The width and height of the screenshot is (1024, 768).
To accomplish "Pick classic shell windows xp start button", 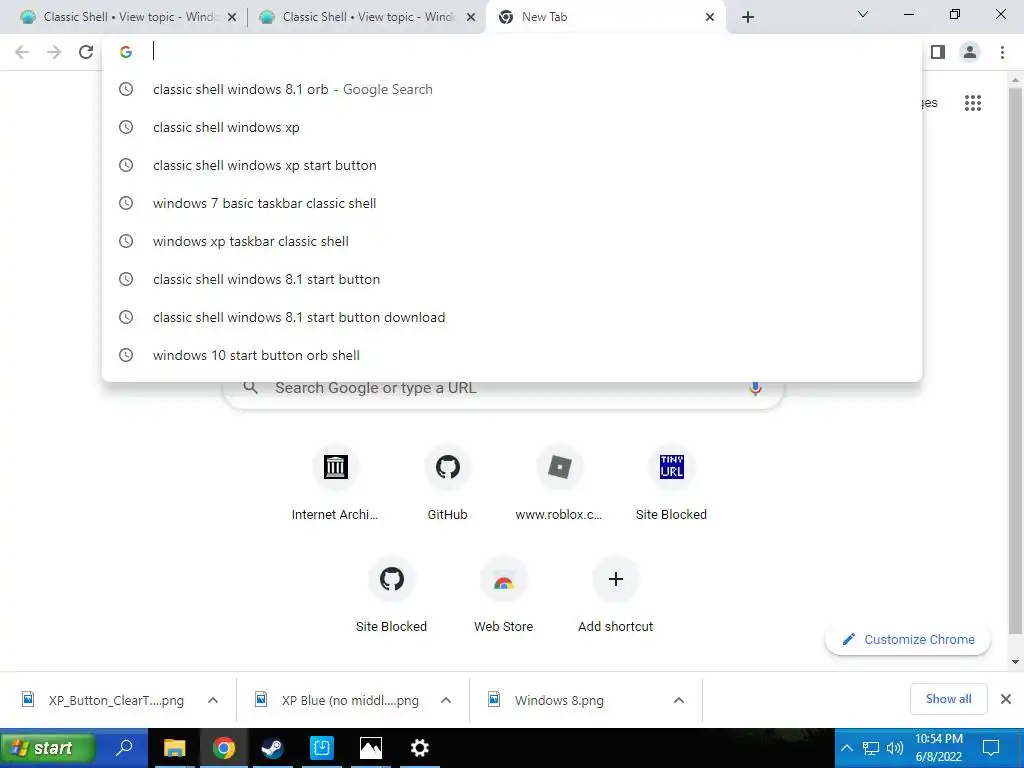I will (512, 165).
